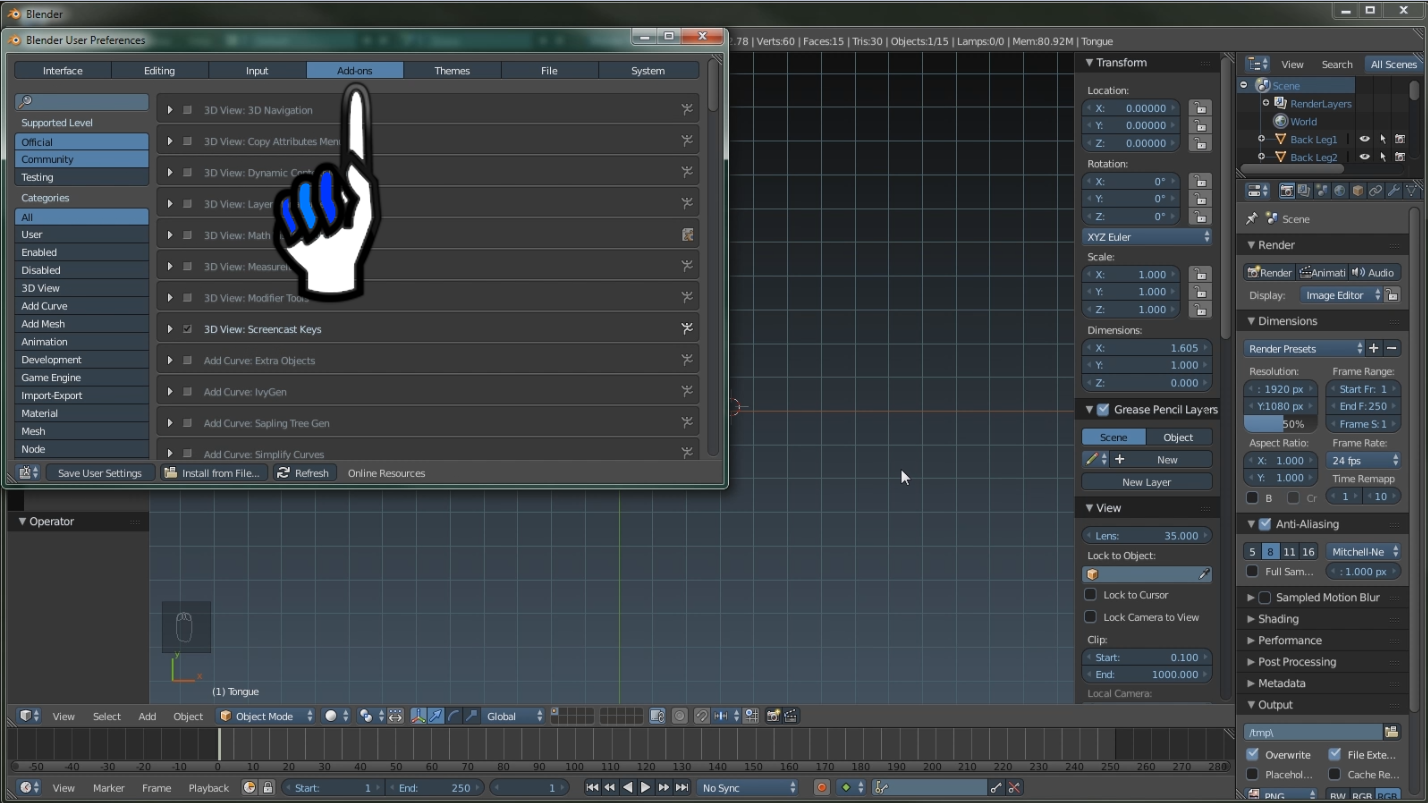
Task: Click World globe icon in outliner
Action: coord(1280,121)
